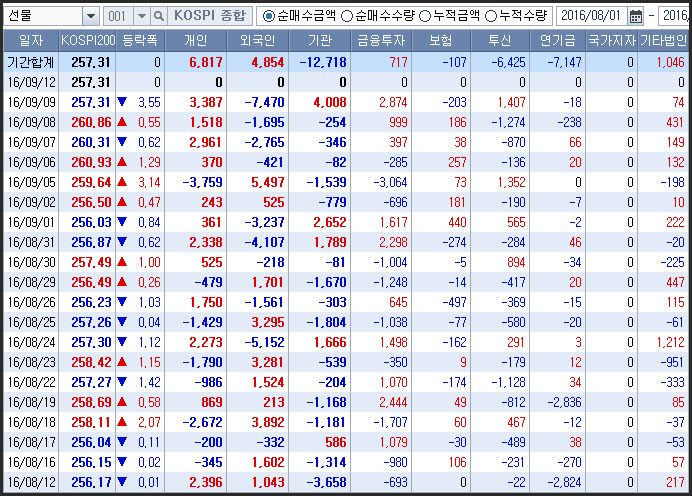Select the 16/09/09 date row
Viewport: 692px width, 496px height.
tap(346, 102)
